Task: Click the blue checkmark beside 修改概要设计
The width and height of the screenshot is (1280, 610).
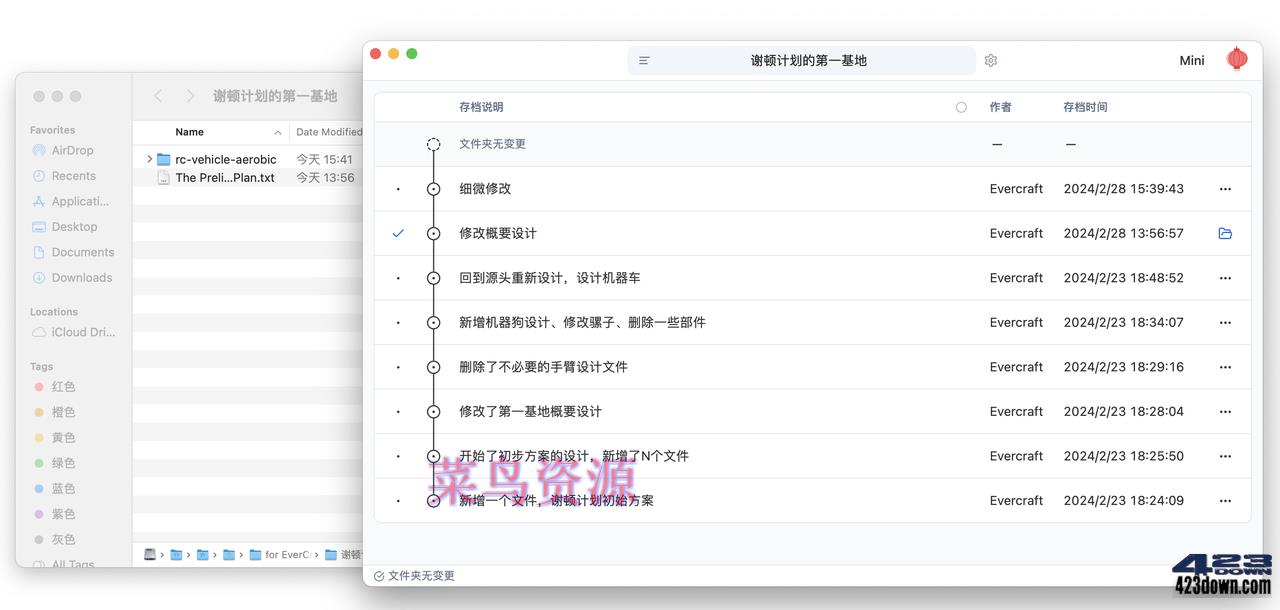Action: (x=398, y=232)
